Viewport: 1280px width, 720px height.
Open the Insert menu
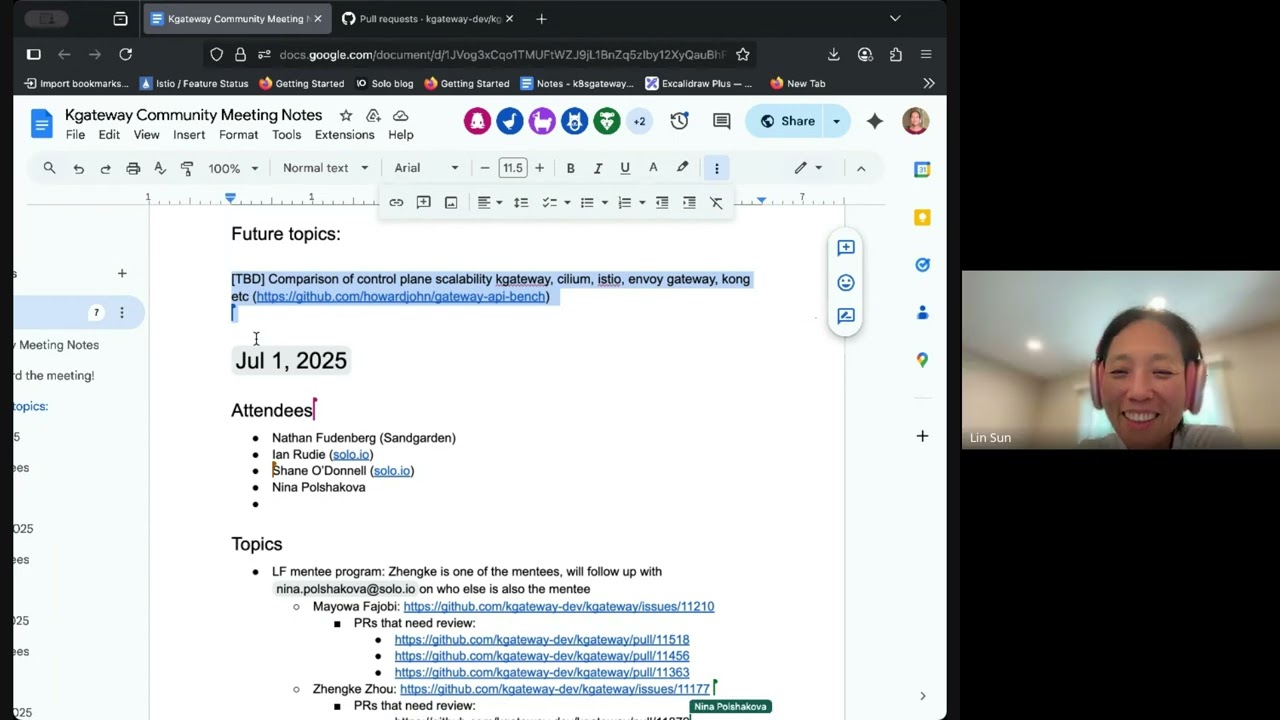(x=189, y=135)
